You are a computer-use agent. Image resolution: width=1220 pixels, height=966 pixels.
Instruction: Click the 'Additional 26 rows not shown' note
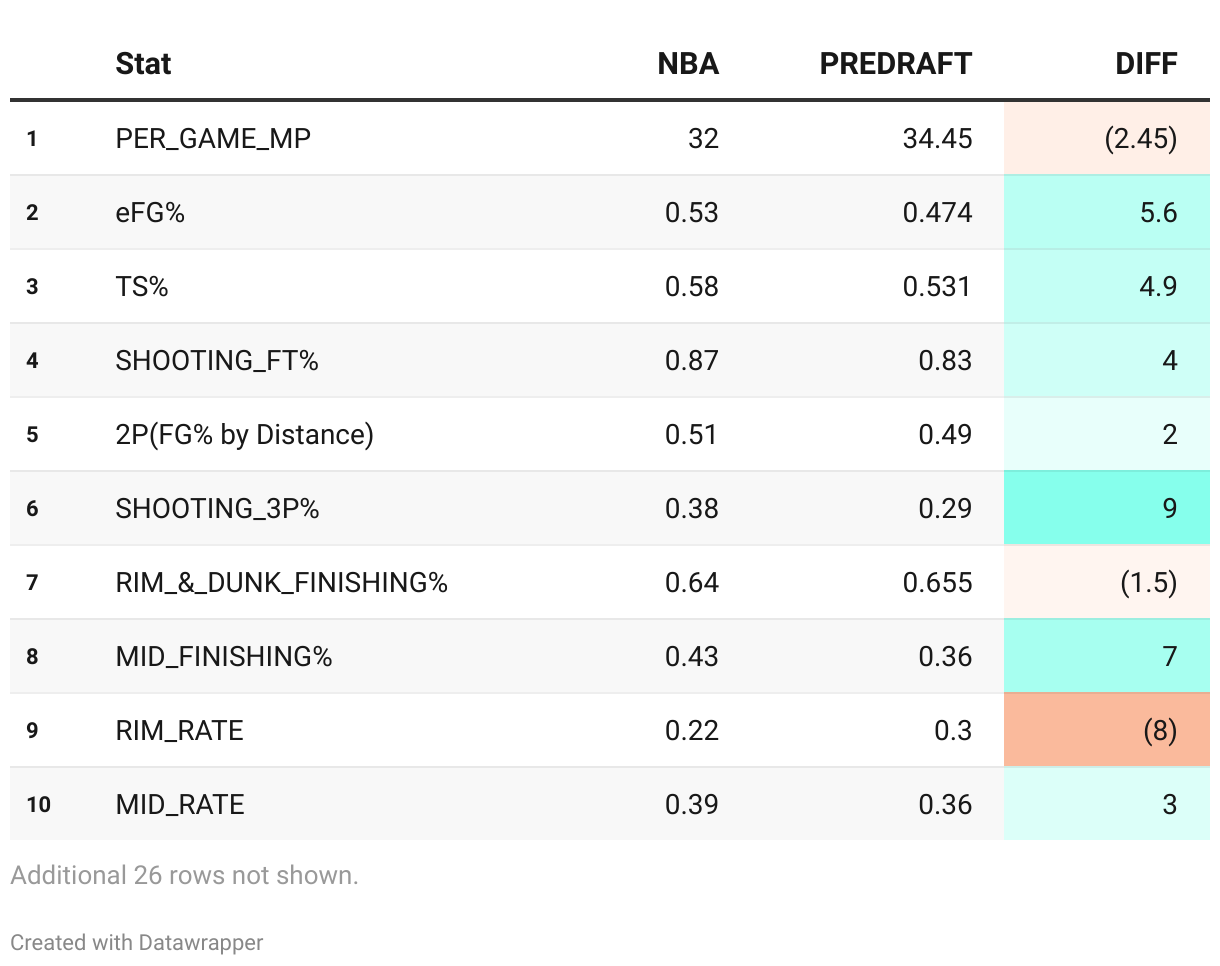click(184, 875)
